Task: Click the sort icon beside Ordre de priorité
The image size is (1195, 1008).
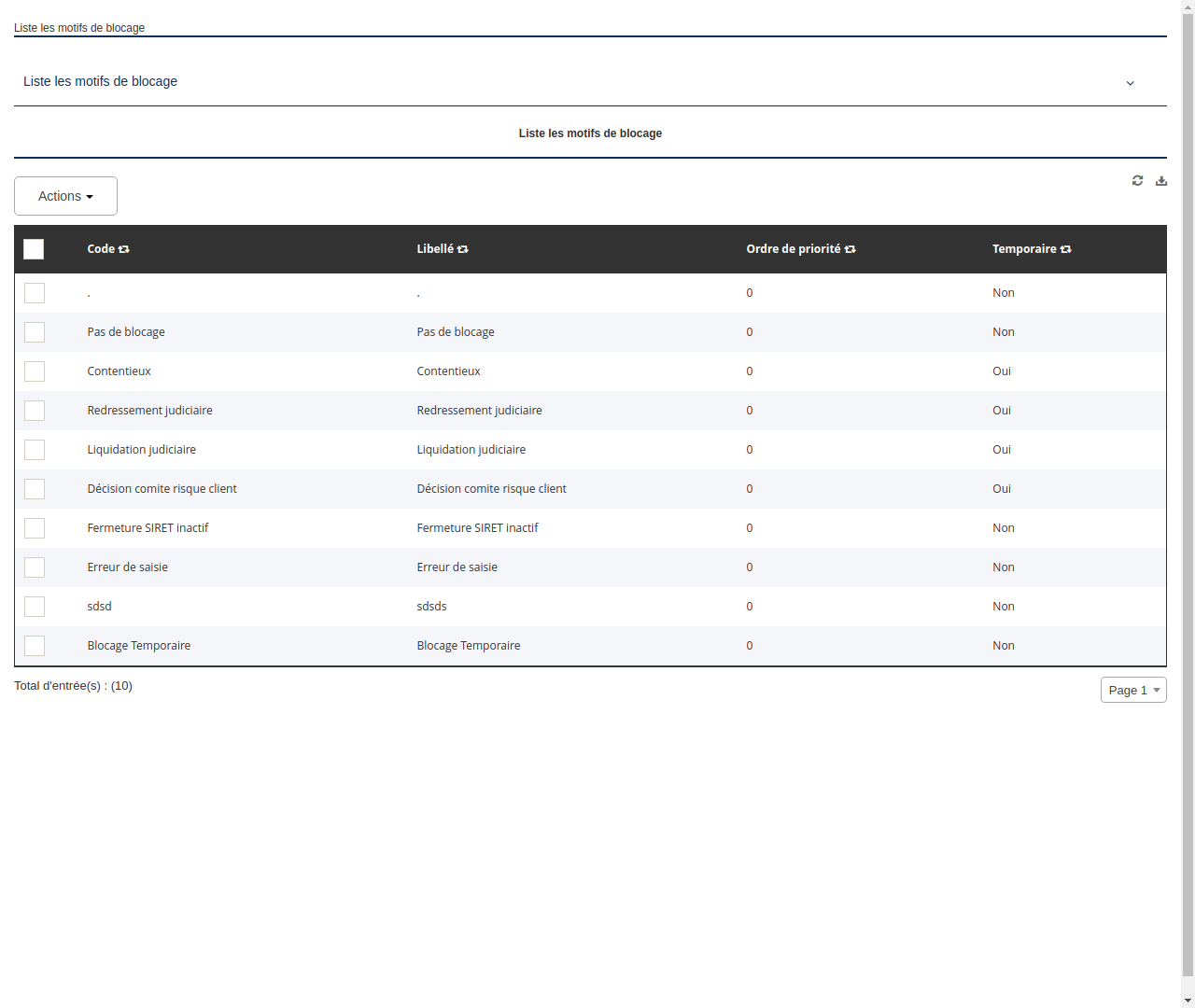Action: point(850,249)
